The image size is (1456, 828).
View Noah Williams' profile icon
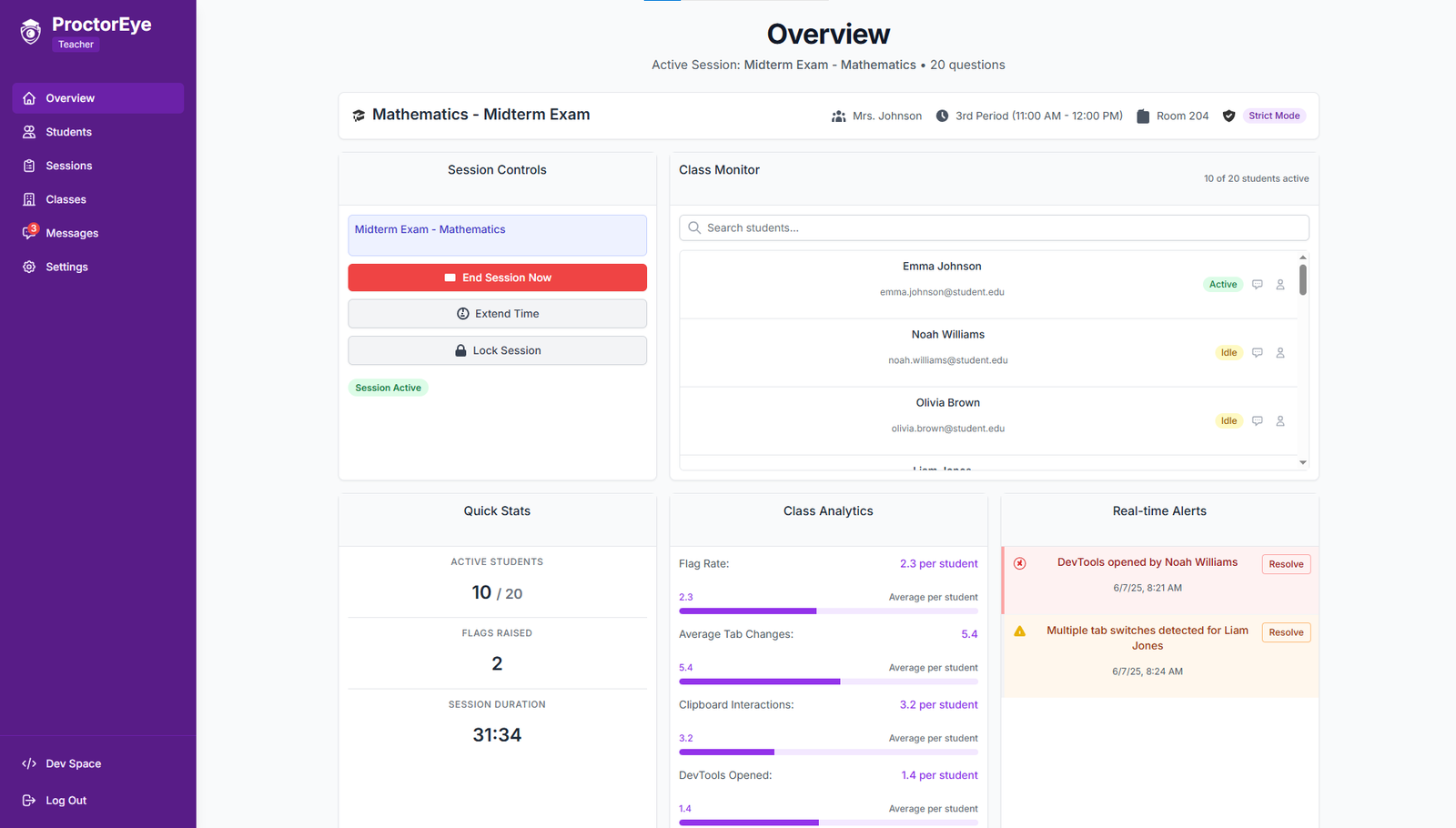(x=1280, y=352)
